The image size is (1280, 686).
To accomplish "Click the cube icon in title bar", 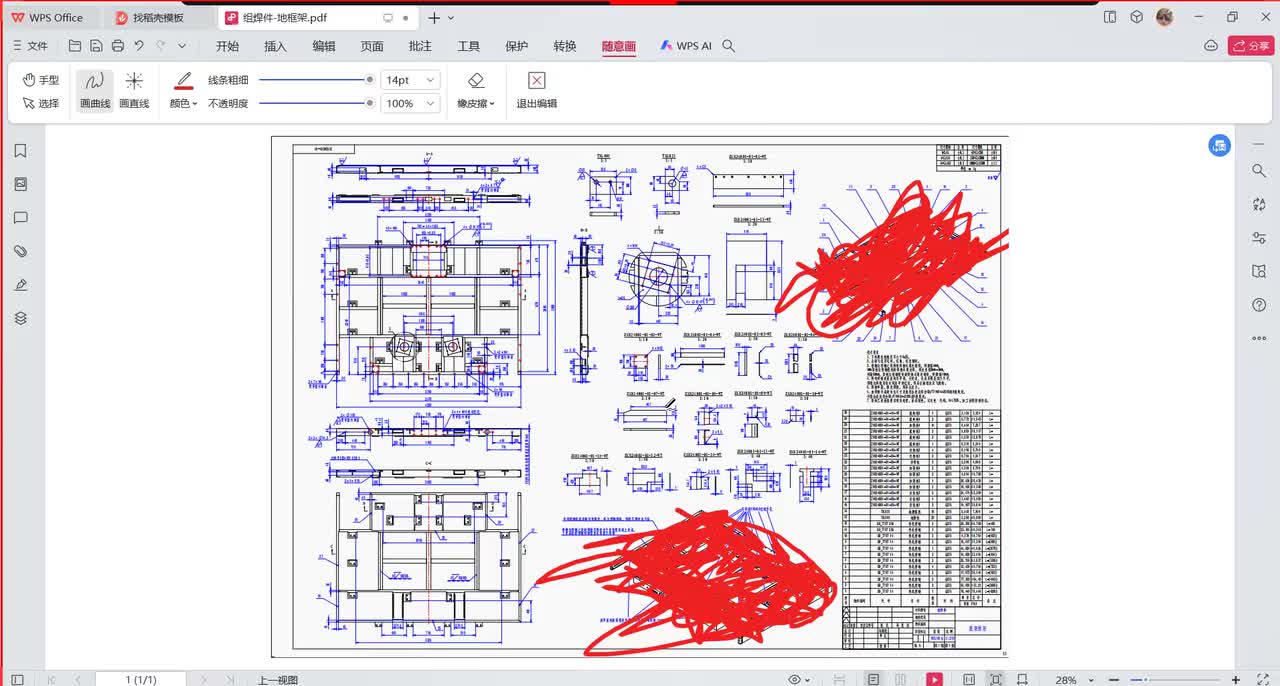I will (1137, 17).
